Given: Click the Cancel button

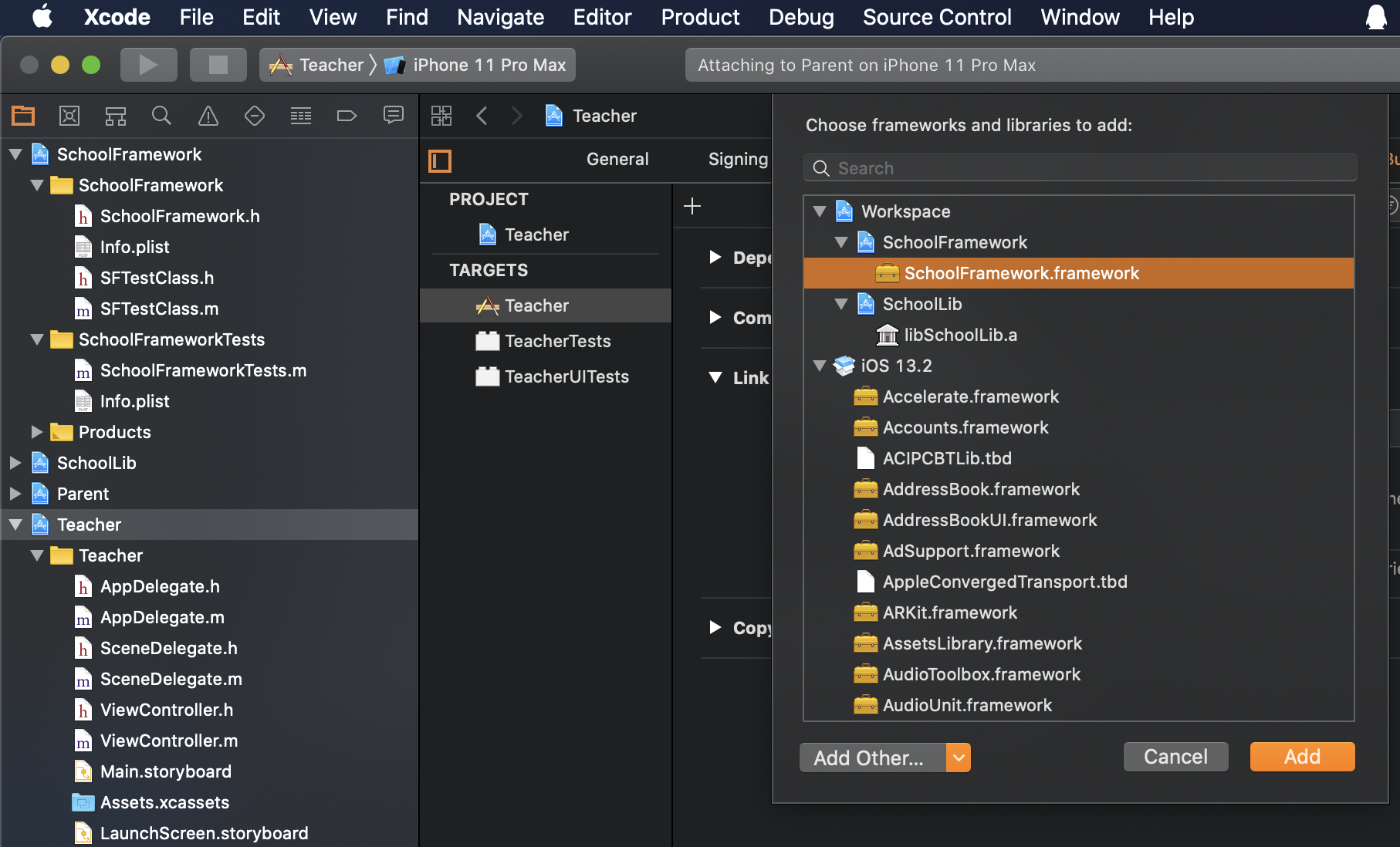Looking at the screenshot, I should 1175,757.
